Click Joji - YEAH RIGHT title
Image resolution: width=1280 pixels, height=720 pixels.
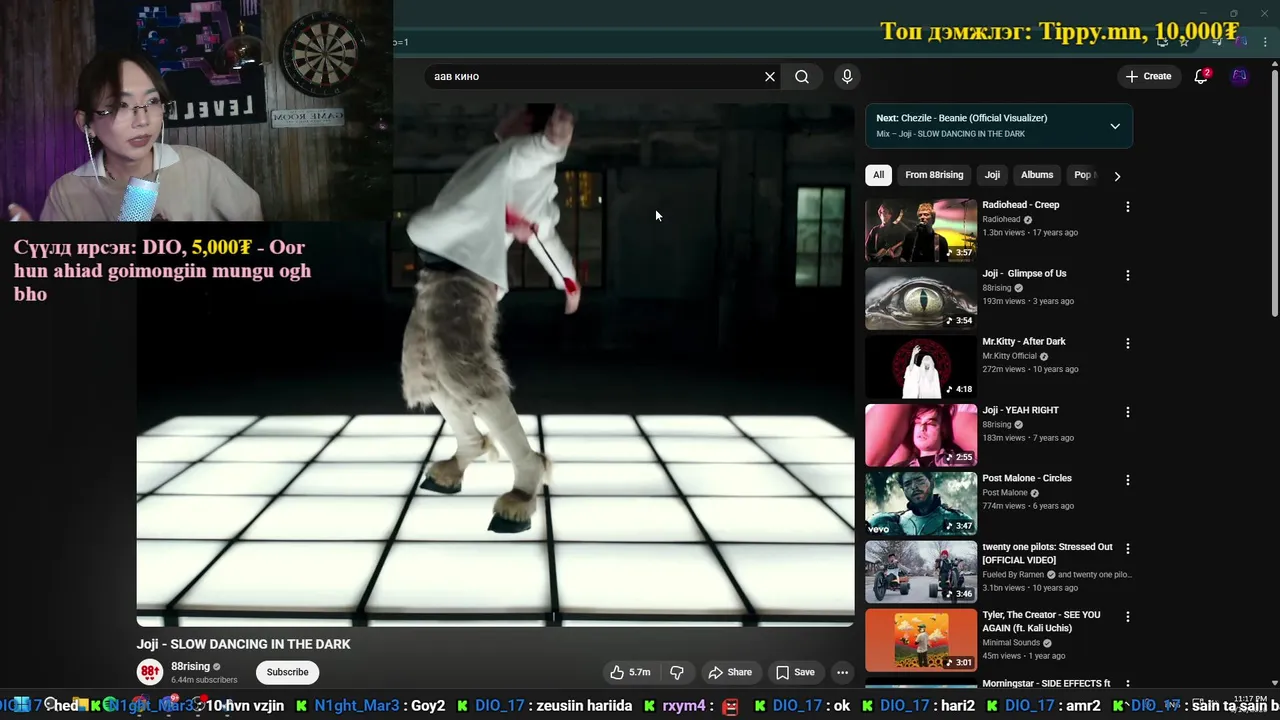1020,410
